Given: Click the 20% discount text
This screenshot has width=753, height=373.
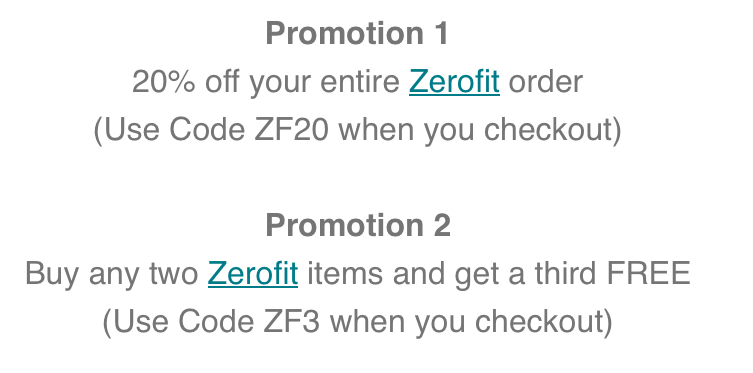Looking at the screenshot, I should (x=164, y=82).
